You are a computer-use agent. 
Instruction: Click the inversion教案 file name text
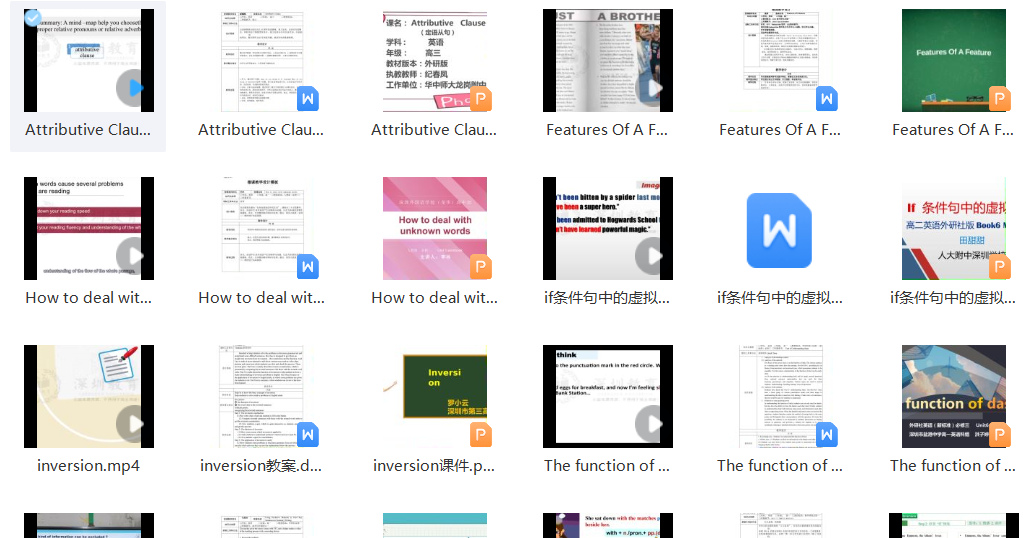coord(261,466)
